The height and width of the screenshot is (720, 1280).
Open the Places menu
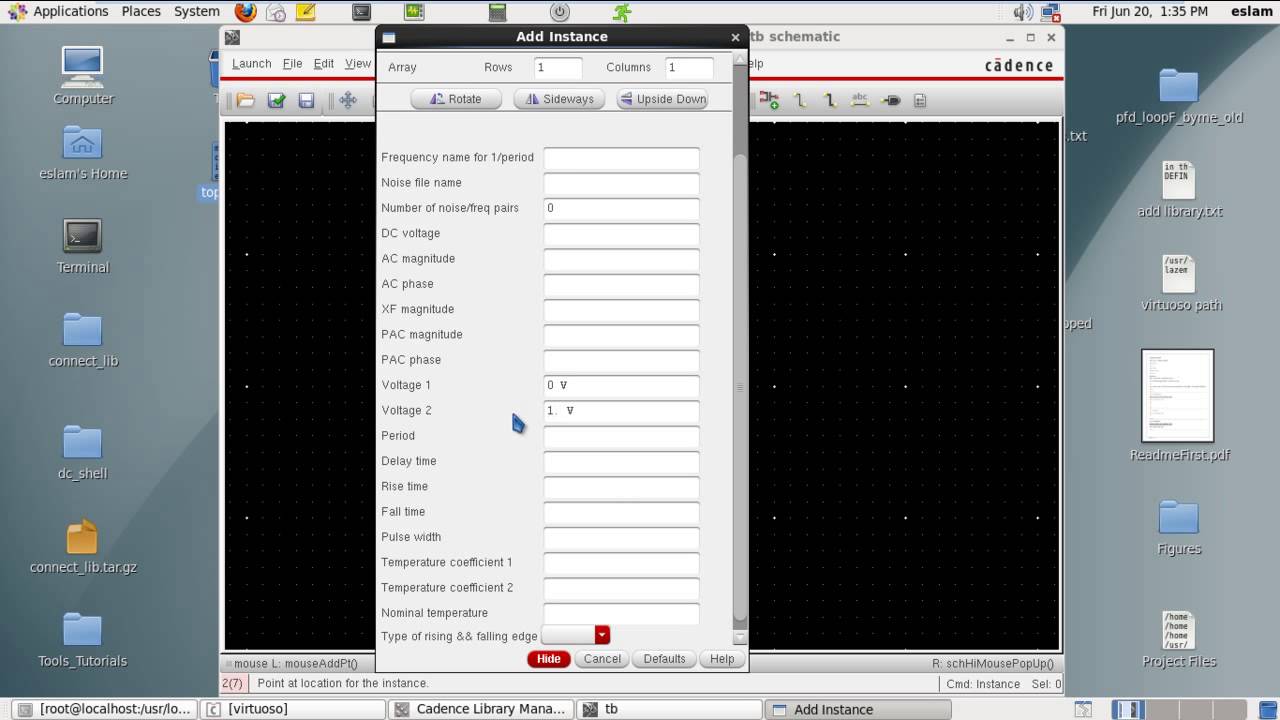141,11
